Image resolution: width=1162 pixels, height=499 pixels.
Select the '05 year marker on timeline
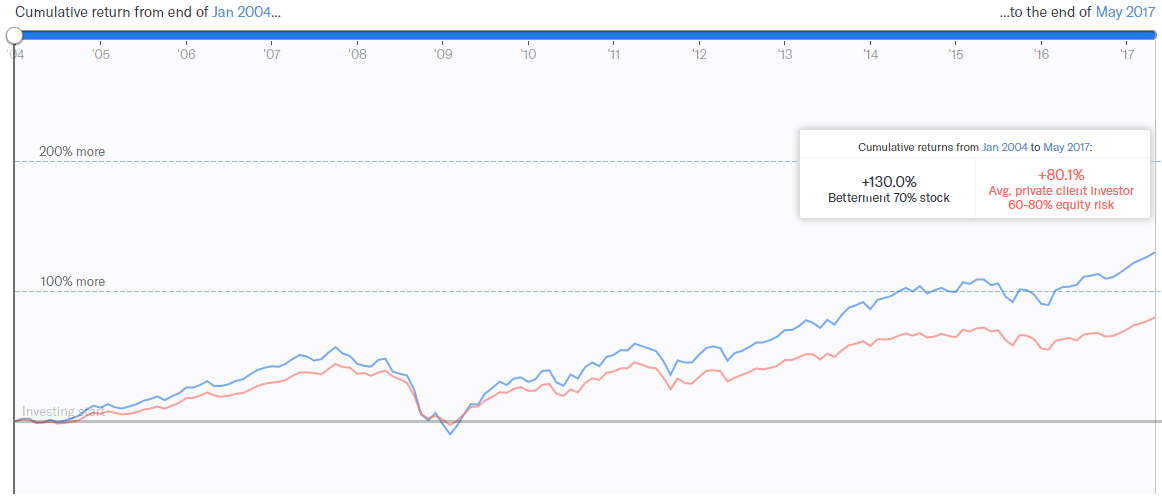coord(101,54)
